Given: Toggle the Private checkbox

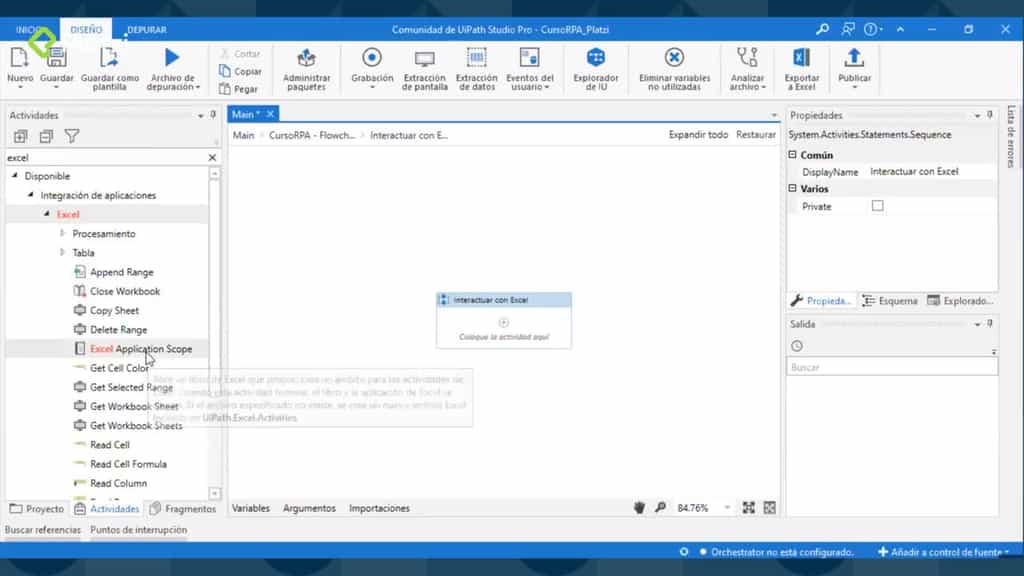Looking at the screenshot, I should coord(878,206).
